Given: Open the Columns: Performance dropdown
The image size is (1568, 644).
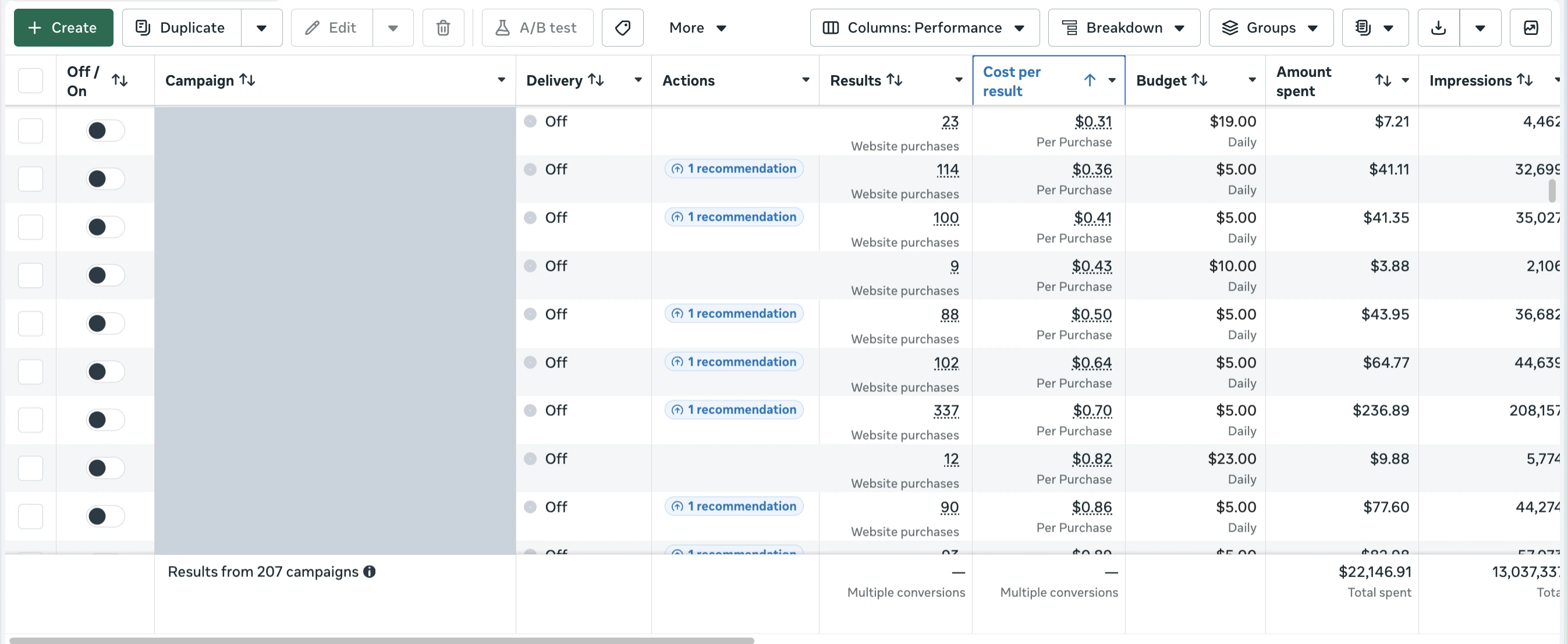Looking at the screenshot, I should (924, 27).
